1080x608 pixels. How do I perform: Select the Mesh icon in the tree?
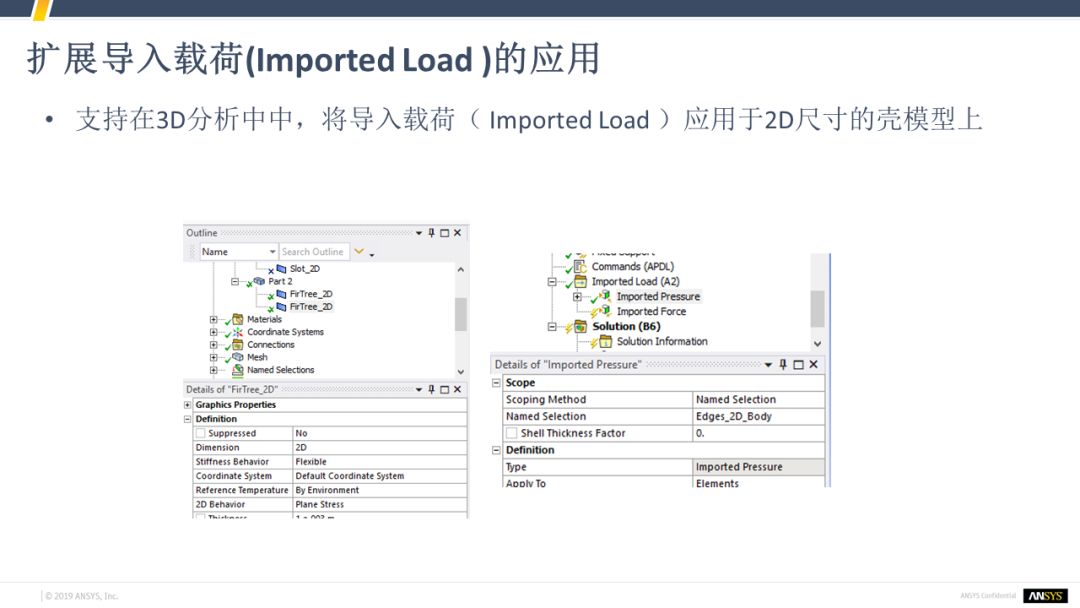tap(238, 357)
